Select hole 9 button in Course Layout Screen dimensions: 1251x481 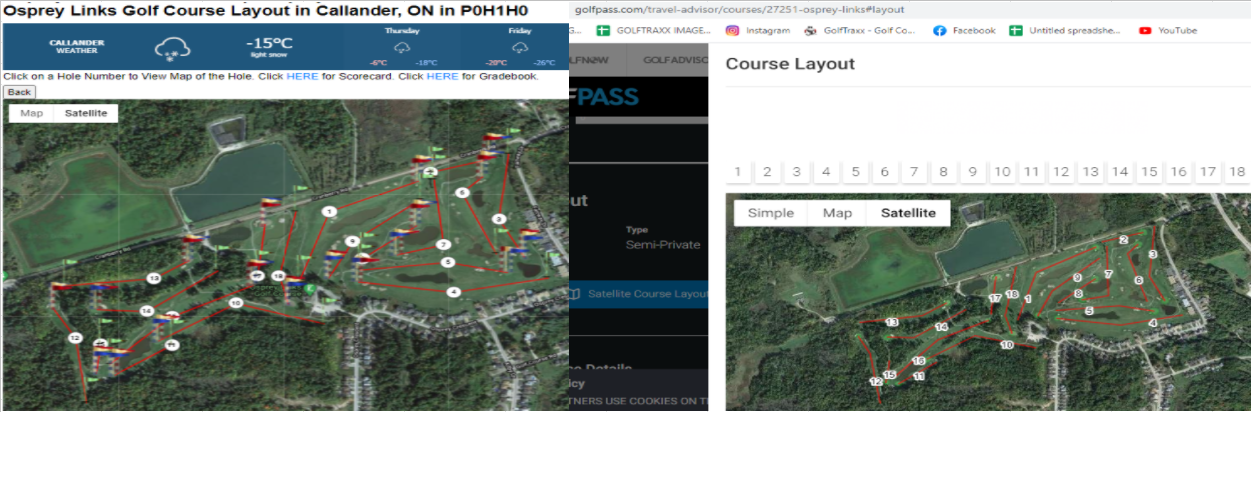972,172
